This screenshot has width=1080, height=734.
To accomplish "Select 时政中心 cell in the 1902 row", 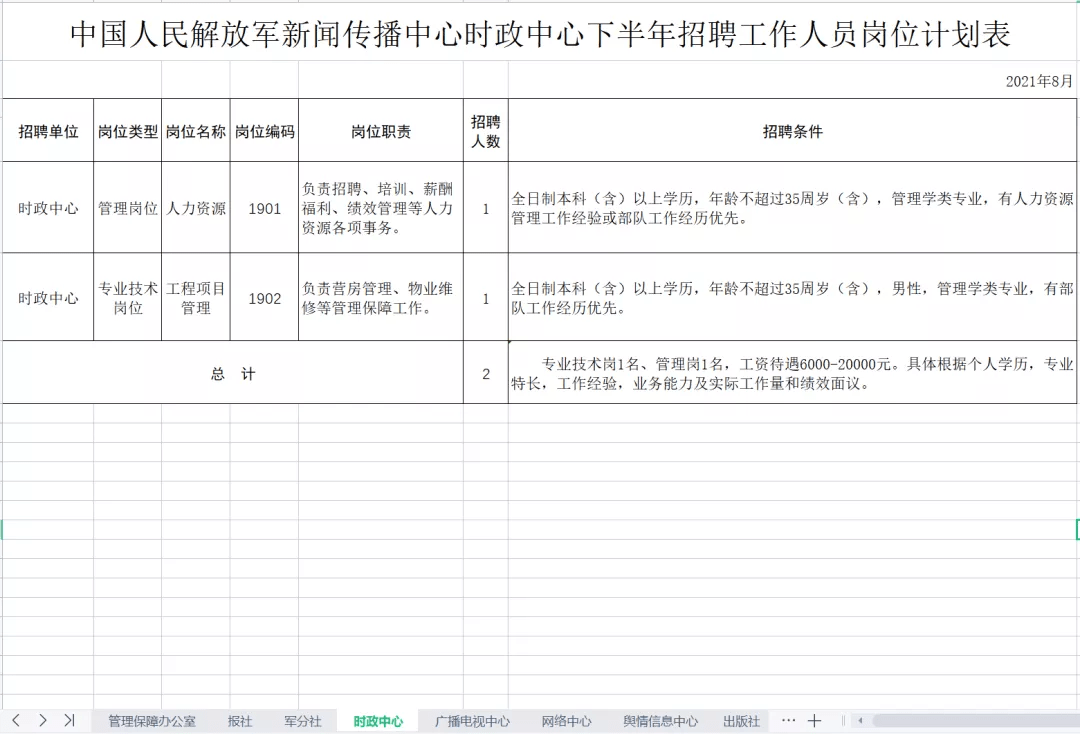I will 48,297.
